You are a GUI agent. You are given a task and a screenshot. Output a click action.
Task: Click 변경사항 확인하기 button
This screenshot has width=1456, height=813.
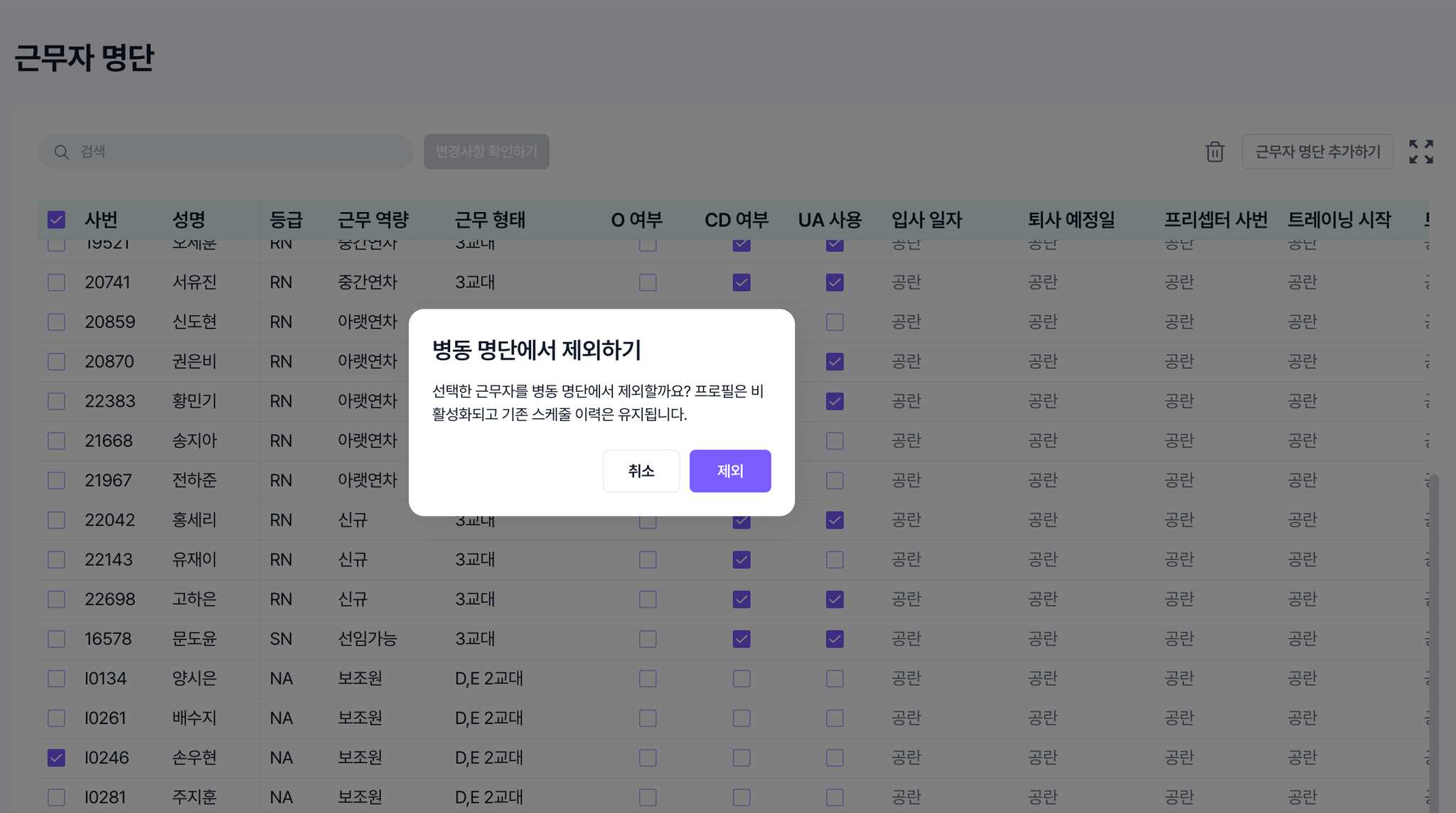tap(486, 152)
